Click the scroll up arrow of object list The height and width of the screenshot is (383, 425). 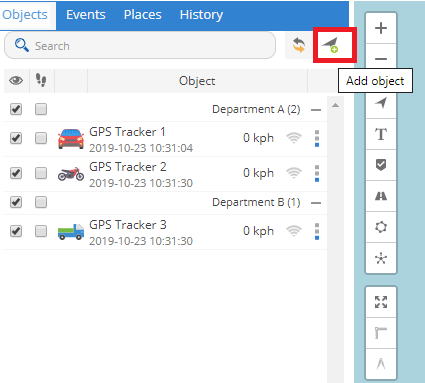[x=335, y=106]
